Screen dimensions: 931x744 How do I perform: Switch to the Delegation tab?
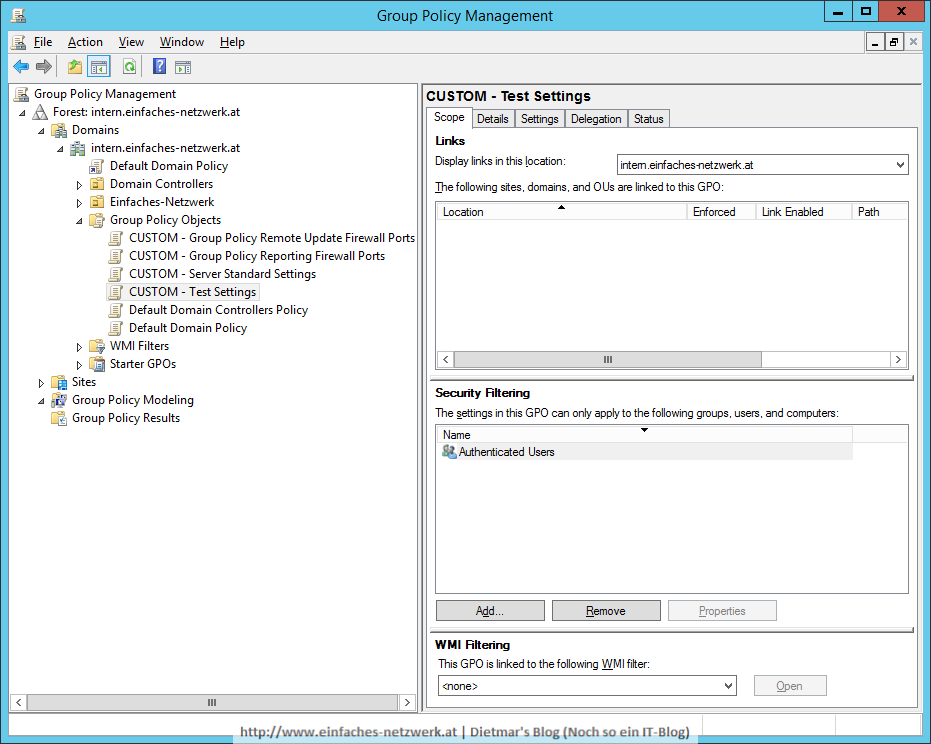[596, 119]
